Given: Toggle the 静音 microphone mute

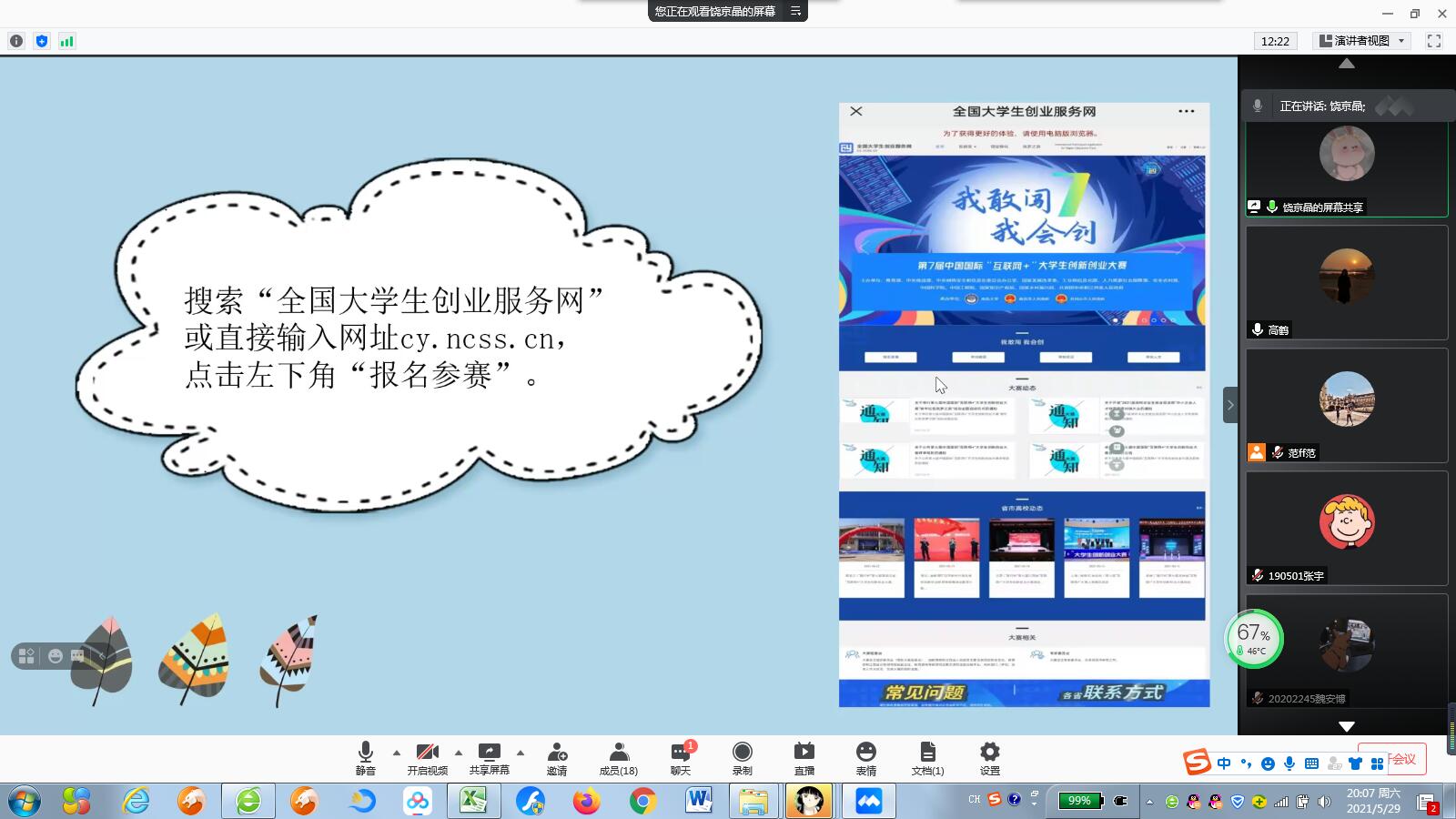Looking at the screenshot, I should click(x=365, y=757).
